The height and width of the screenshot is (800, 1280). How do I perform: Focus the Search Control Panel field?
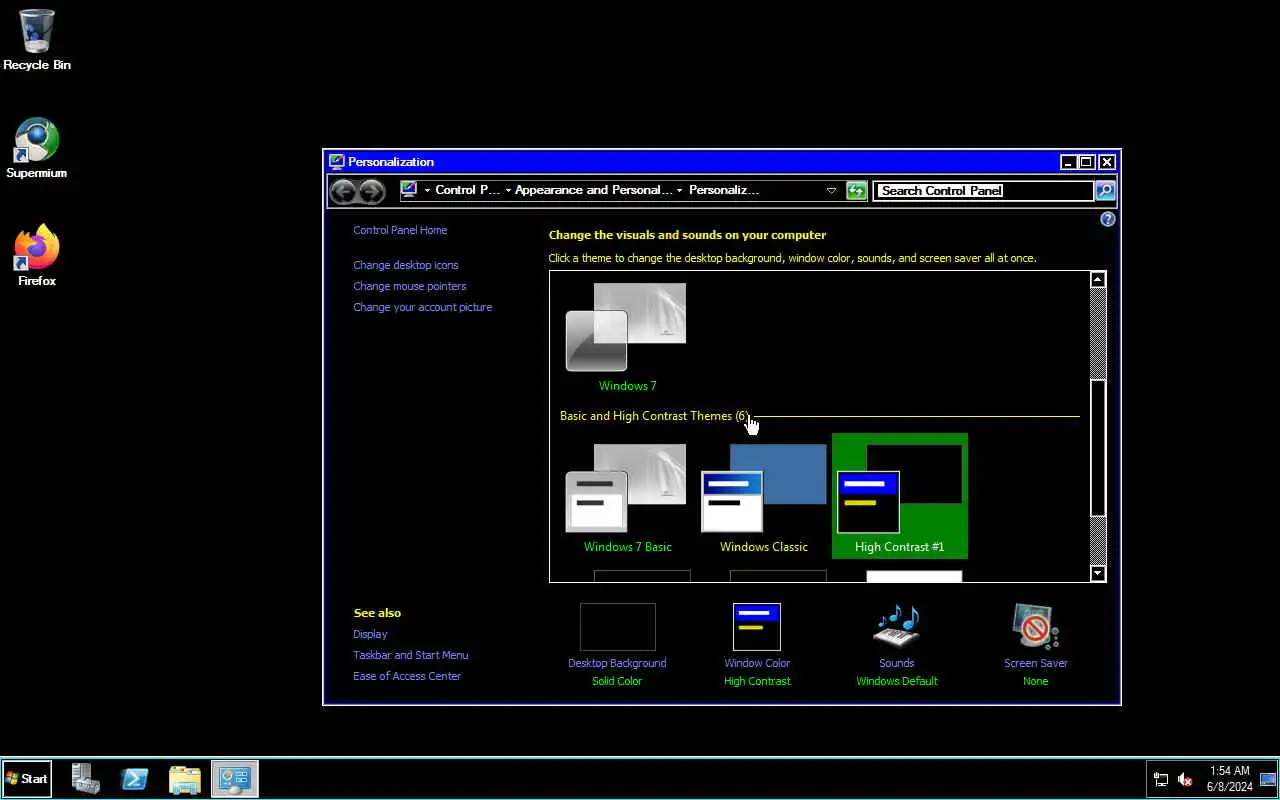click(x=984, y=191)
